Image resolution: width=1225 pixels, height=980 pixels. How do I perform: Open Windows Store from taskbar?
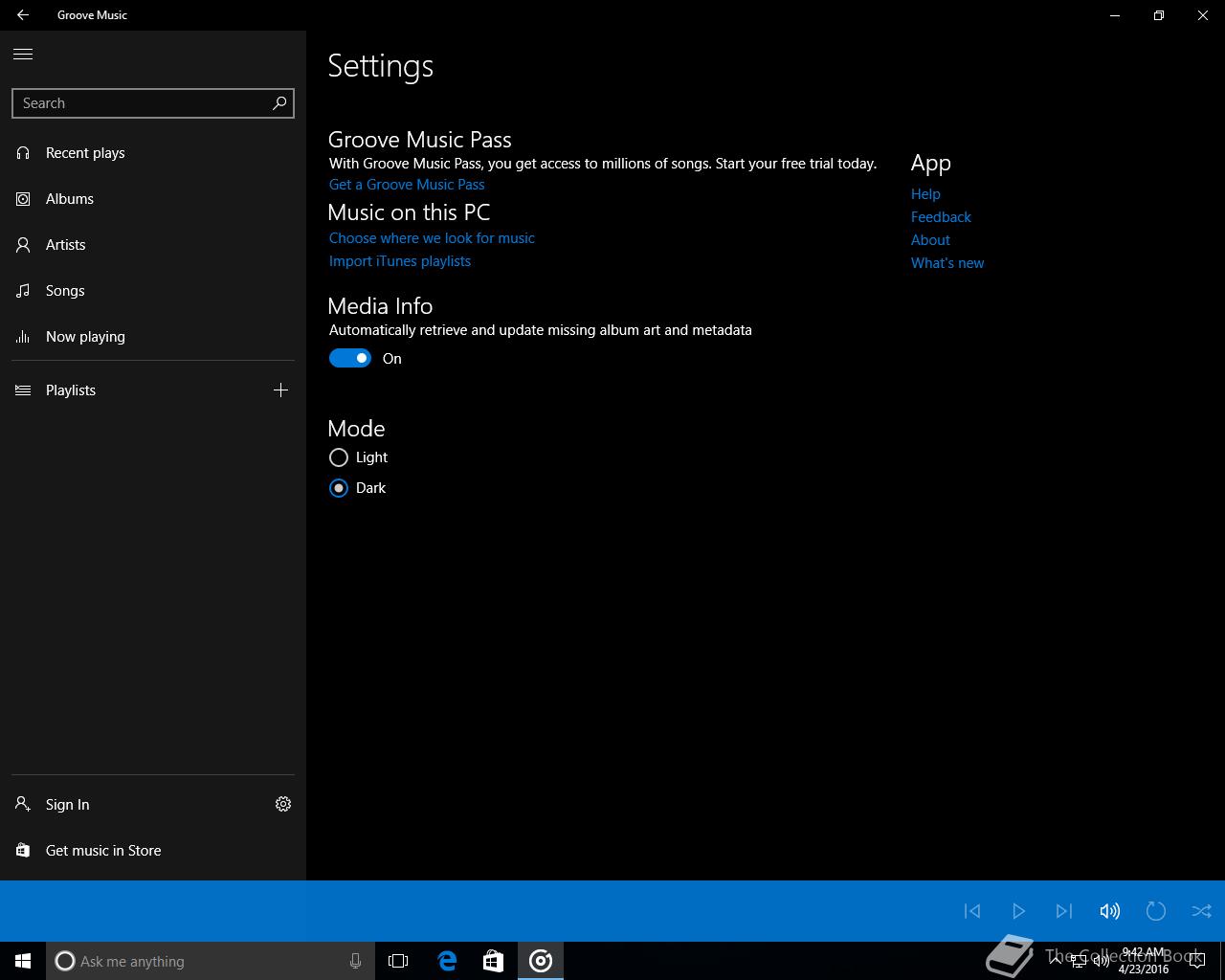[x=493, y=961]
